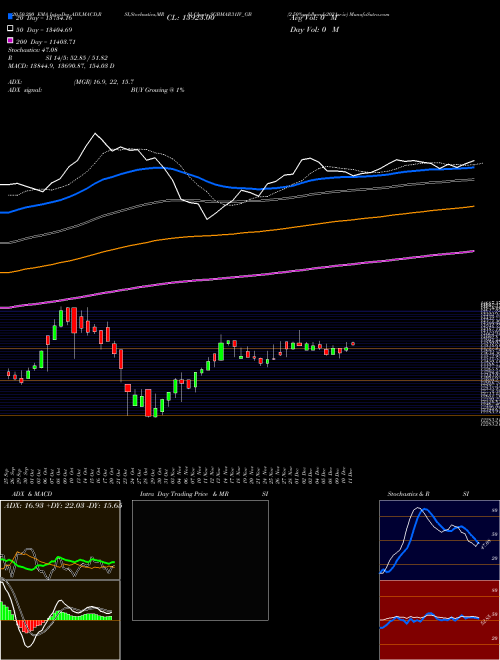Click the 'SI 14/3: 52.85 / 51.82' reading
This screenshot has width=500, height=660.
point(75,58)
